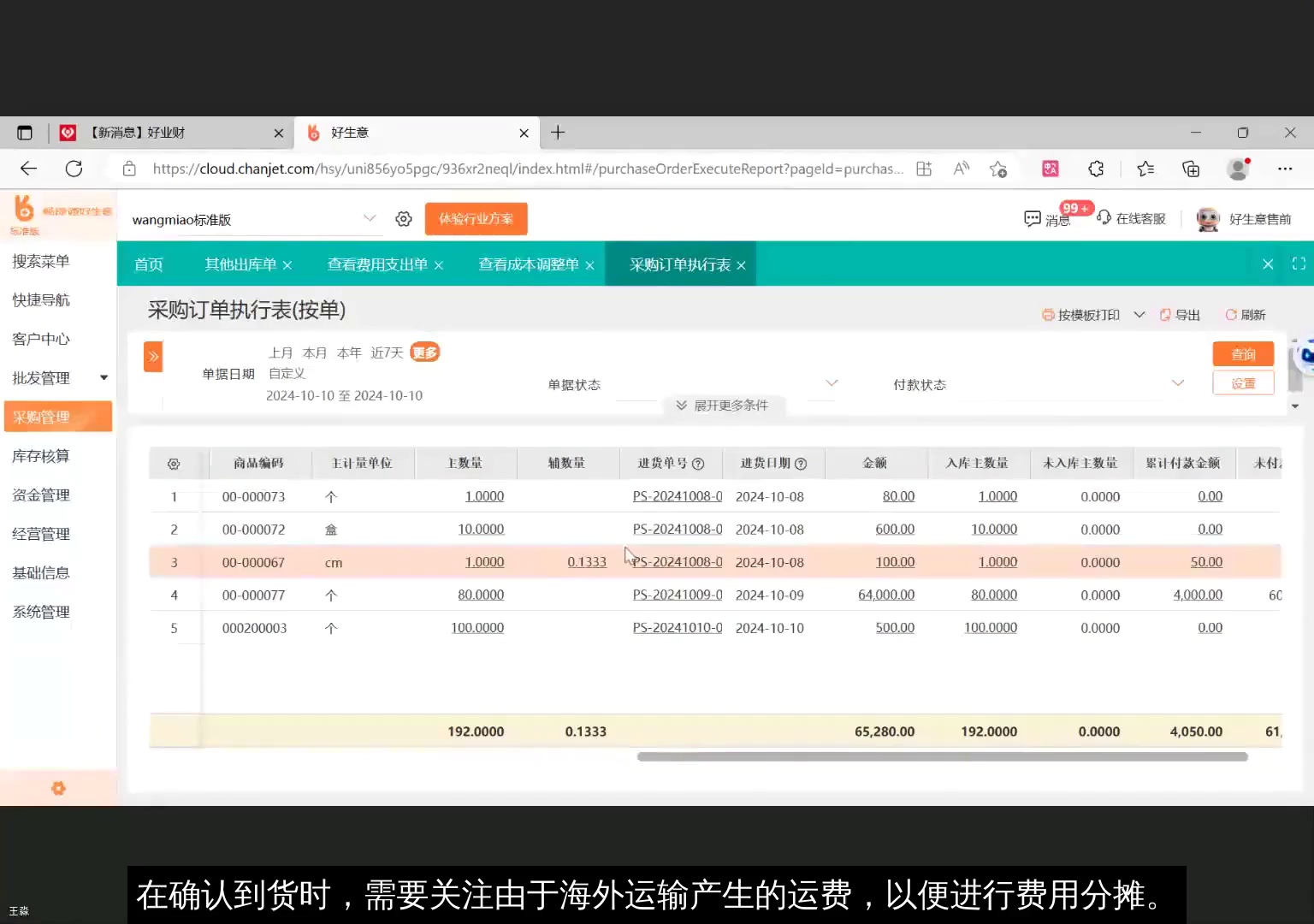Expand the 付款状态 dropdown
Image resolution: width=1314 pixels, height=924 pixels.
(x=1178, y=383)
